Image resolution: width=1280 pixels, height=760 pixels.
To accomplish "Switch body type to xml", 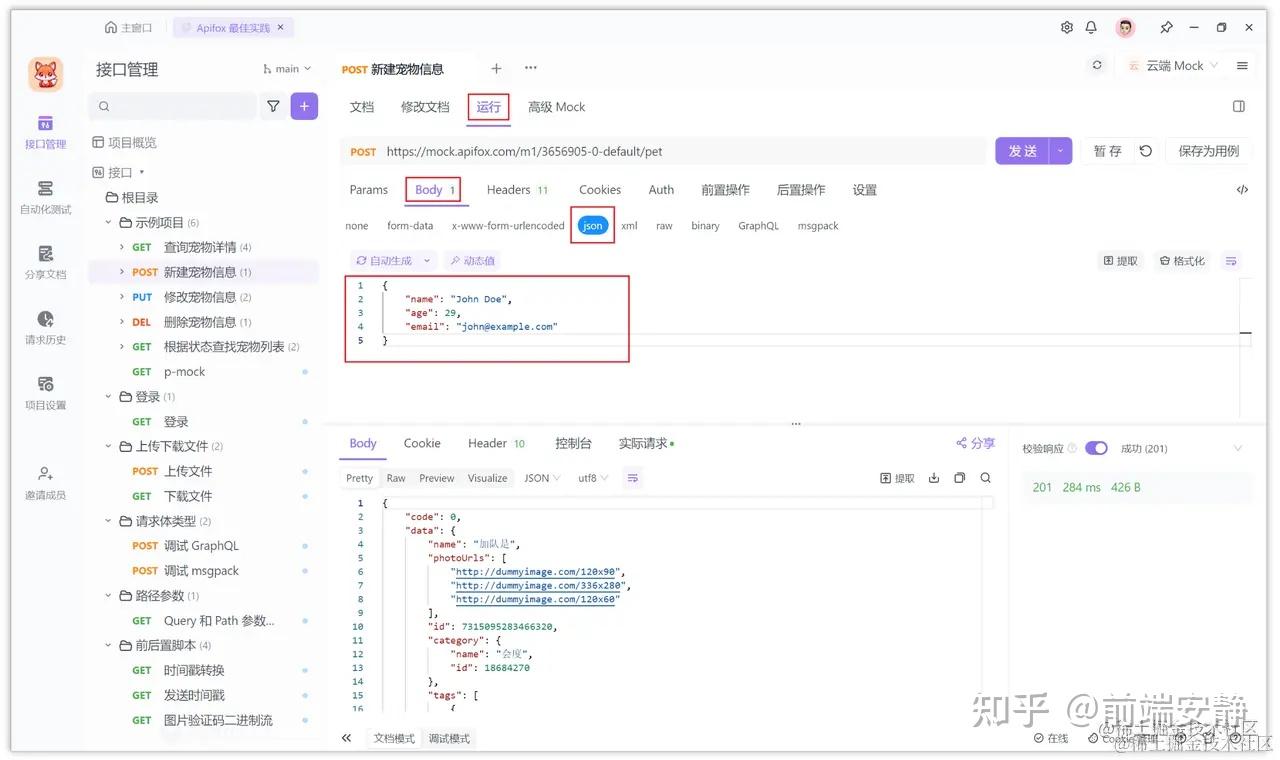I will (x=629, y=225).
